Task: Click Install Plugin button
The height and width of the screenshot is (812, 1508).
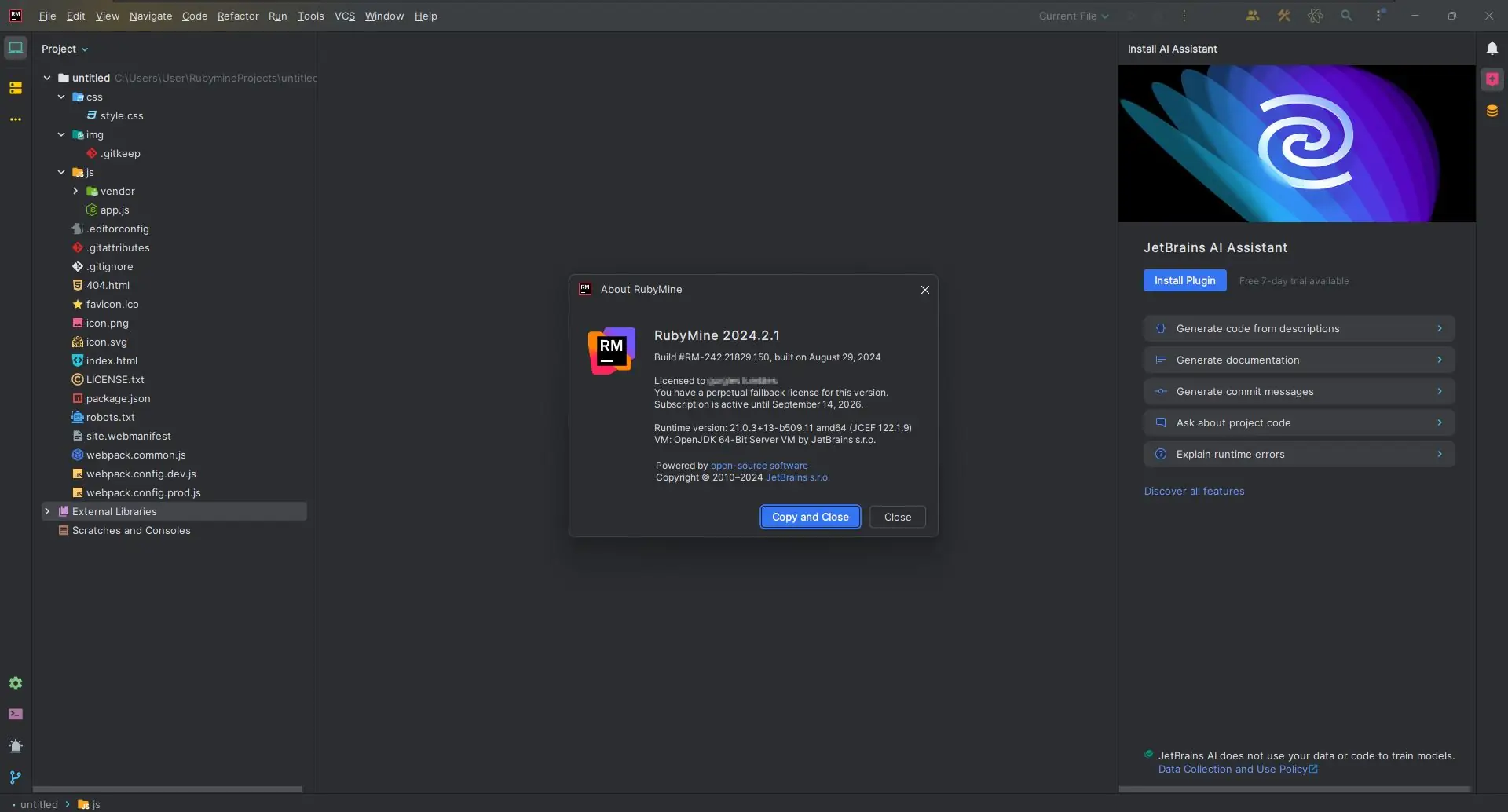Action: pyautogui.click(x=1184, y=280)
